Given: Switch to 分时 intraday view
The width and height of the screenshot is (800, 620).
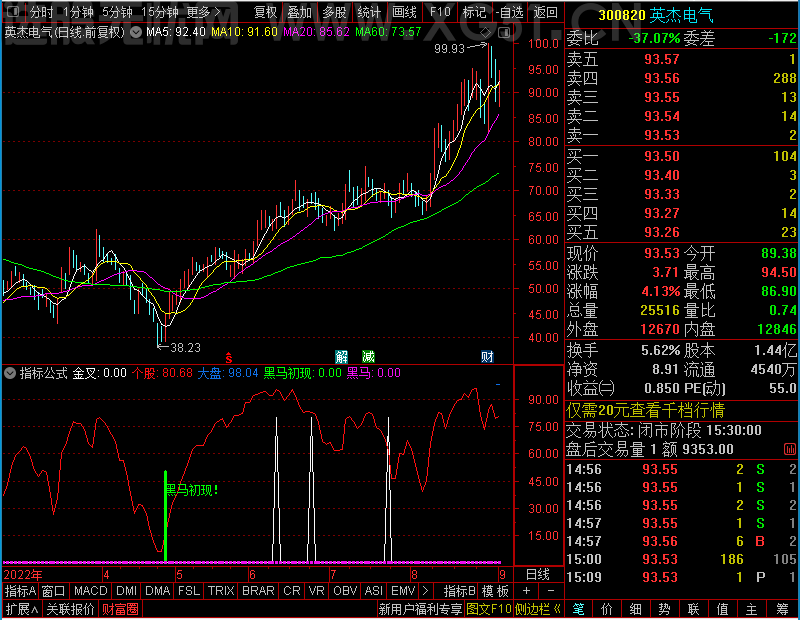Looking at the screenshot, I should (x=41, y=12).
